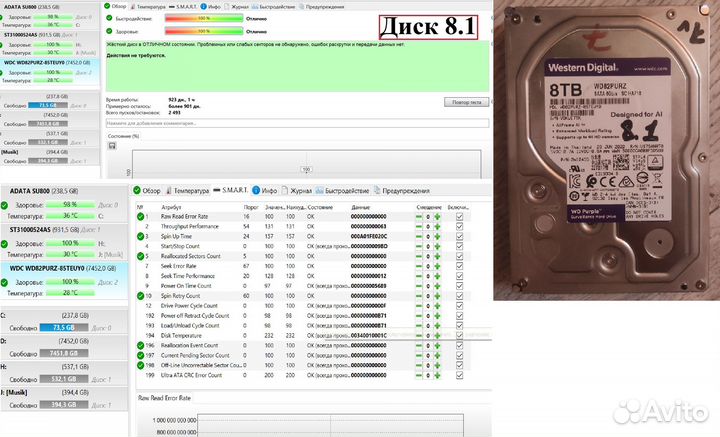This screenshot has height=437, width=720.
Task: Click the Здоровье 100 % gradient bar in Overview
Action: pyautogui.click(x=204, y=31)
